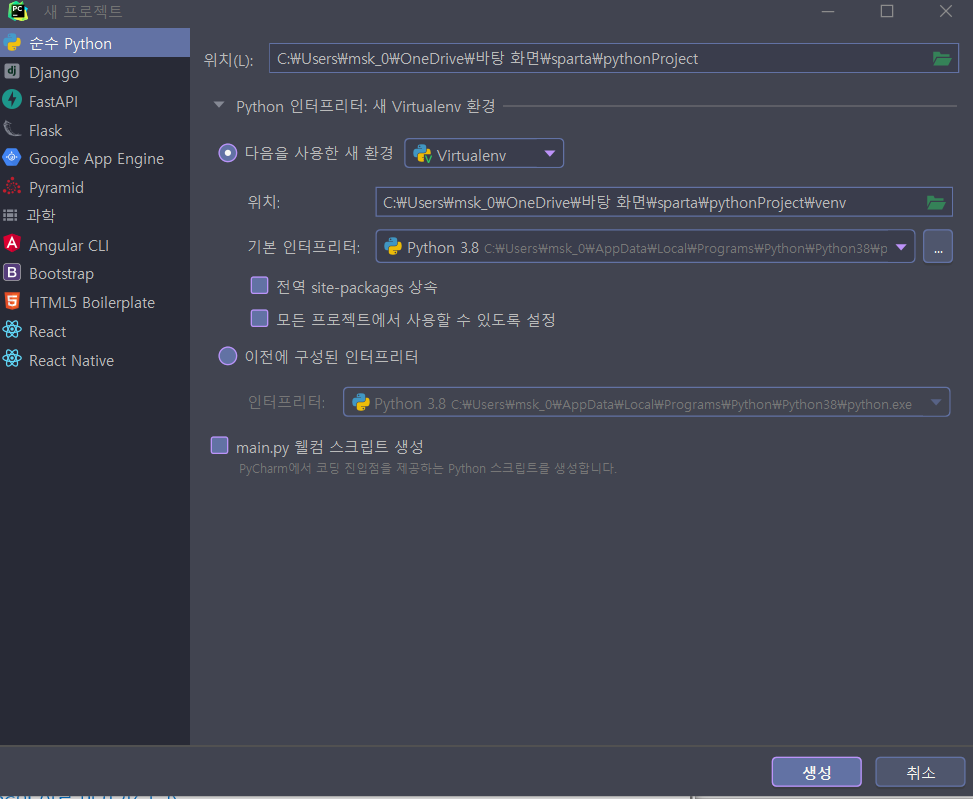Select the React project type
The width and height of the screenshot is (973, 799).
(x=95, y=331)
